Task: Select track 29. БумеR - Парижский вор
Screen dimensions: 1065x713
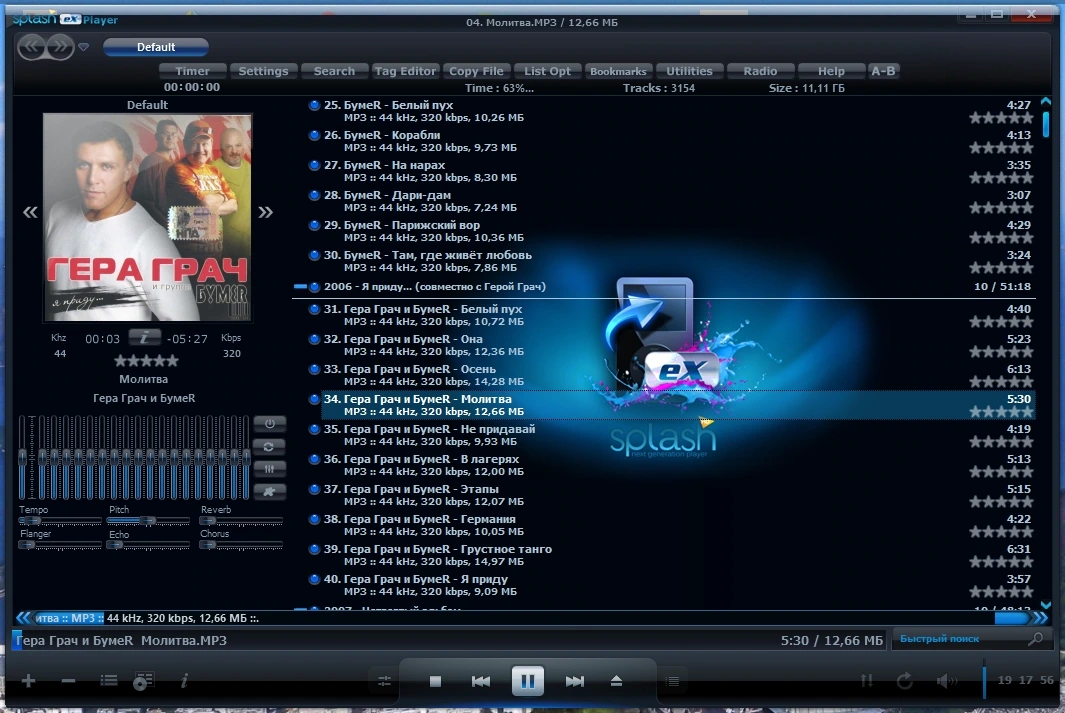Action: [x=670, y=231]
